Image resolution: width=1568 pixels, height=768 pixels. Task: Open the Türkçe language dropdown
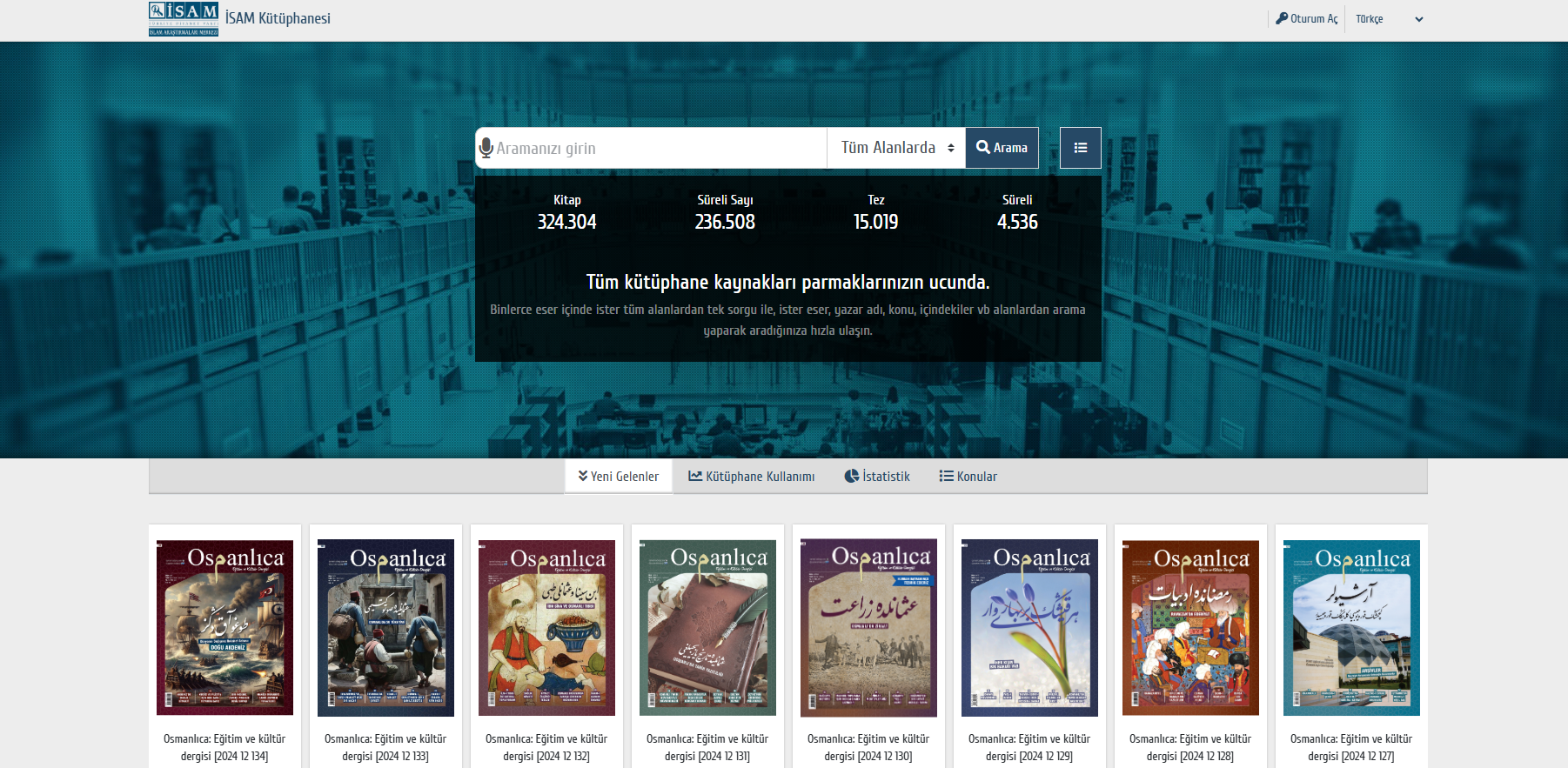point(1389,19)
